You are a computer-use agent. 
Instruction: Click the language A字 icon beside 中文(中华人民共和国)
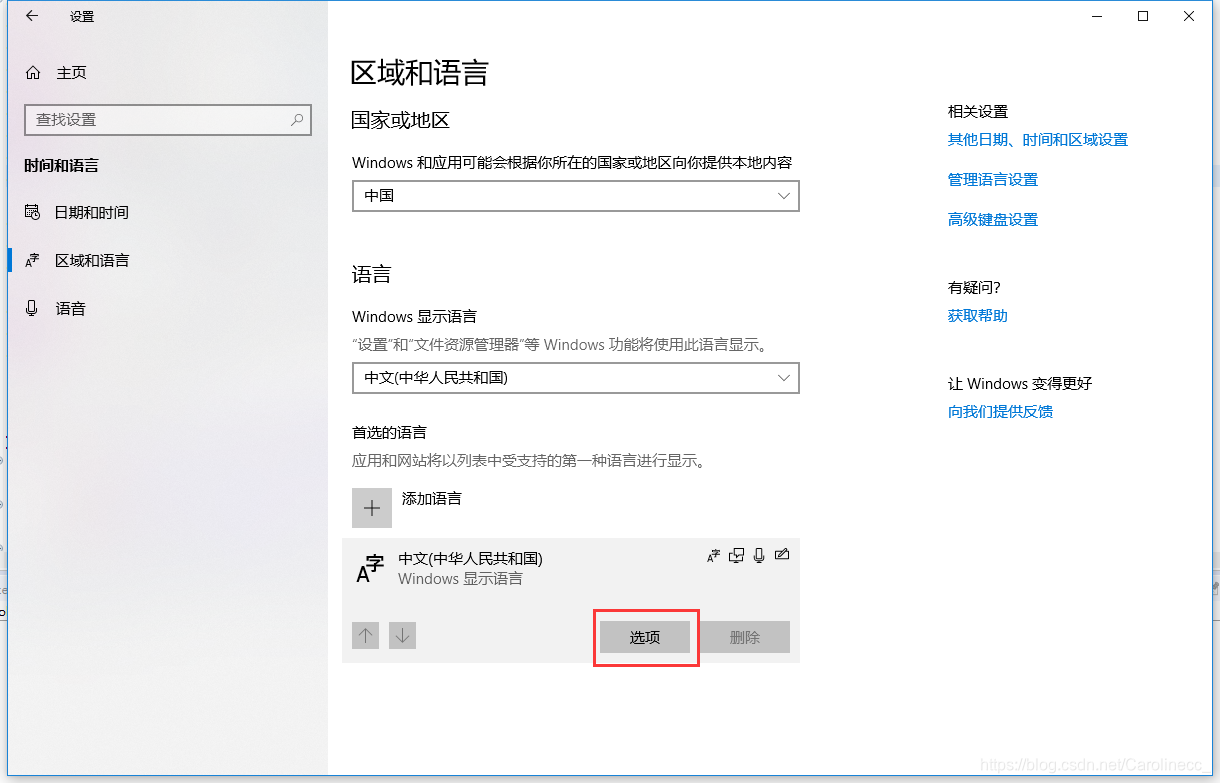tap(370, 569)
